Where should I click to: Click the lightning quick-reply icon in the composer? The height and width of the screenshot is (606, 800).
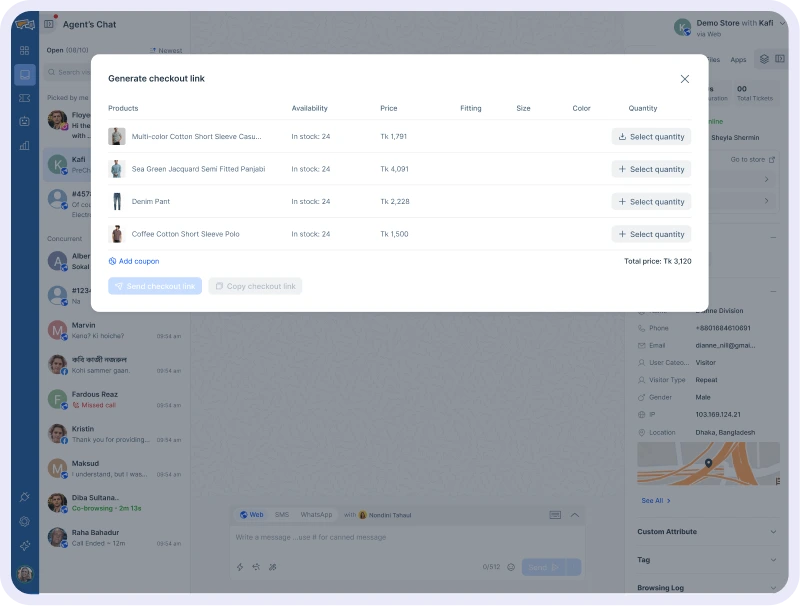coord(239,566)
